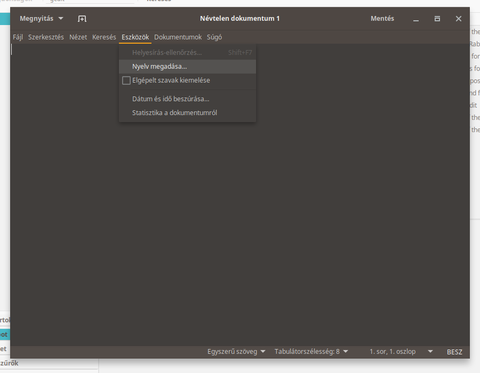Expand the Megnyitás dropdown arrow

(61, 18)
